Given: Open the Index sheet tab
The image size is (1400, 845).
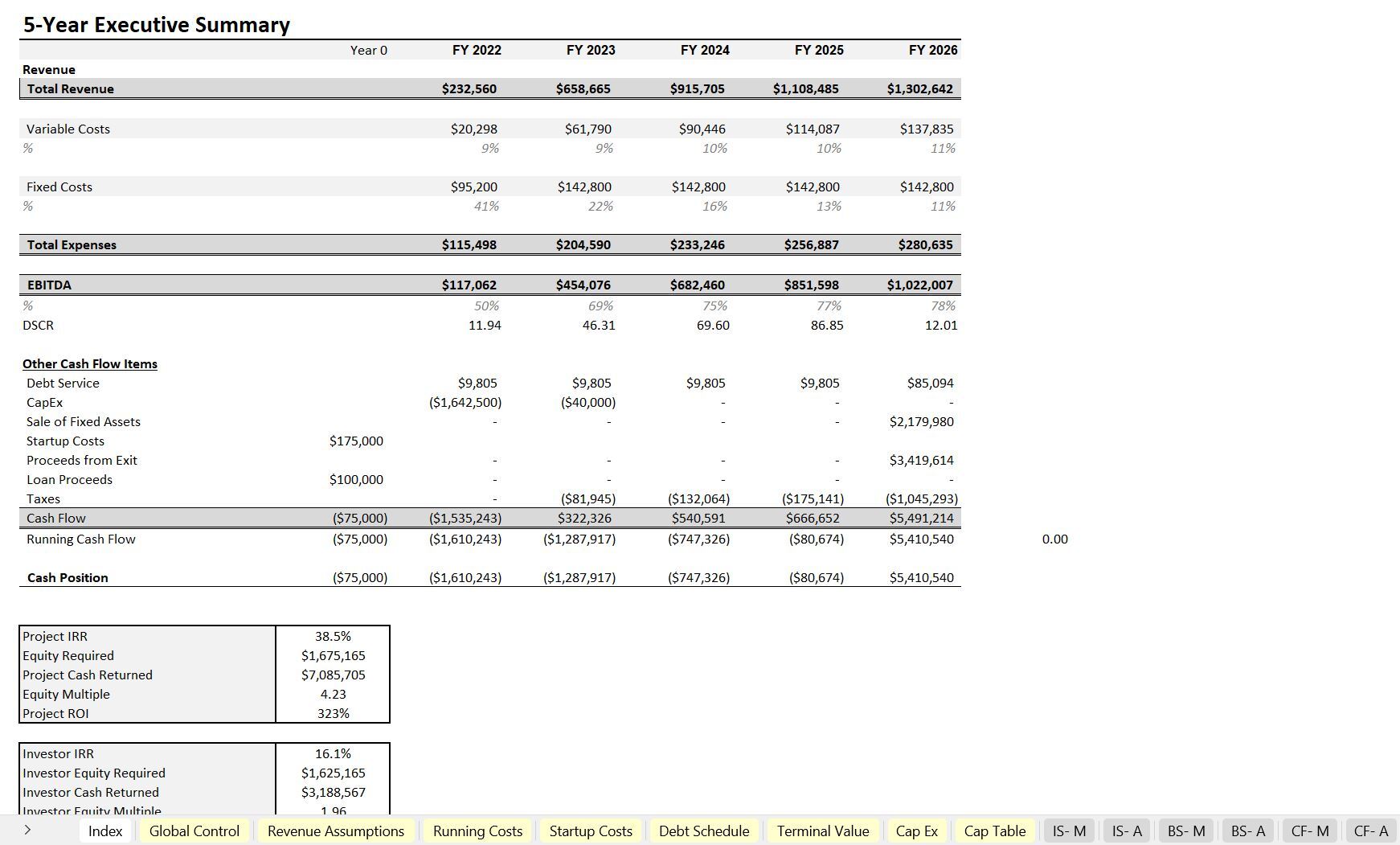Looking at the screenshot, I should (105, 831).
